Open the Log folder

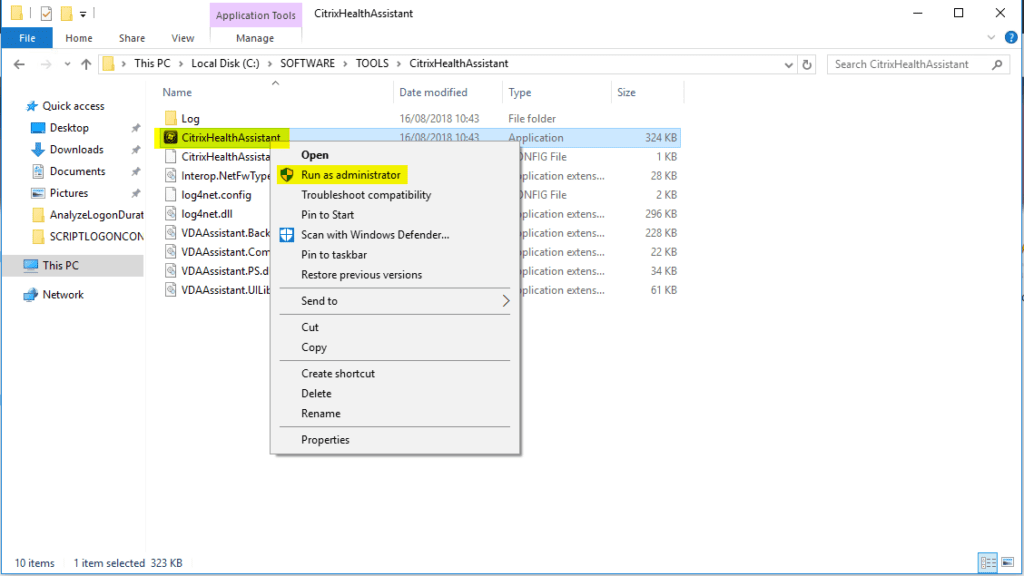coord(191,118)
